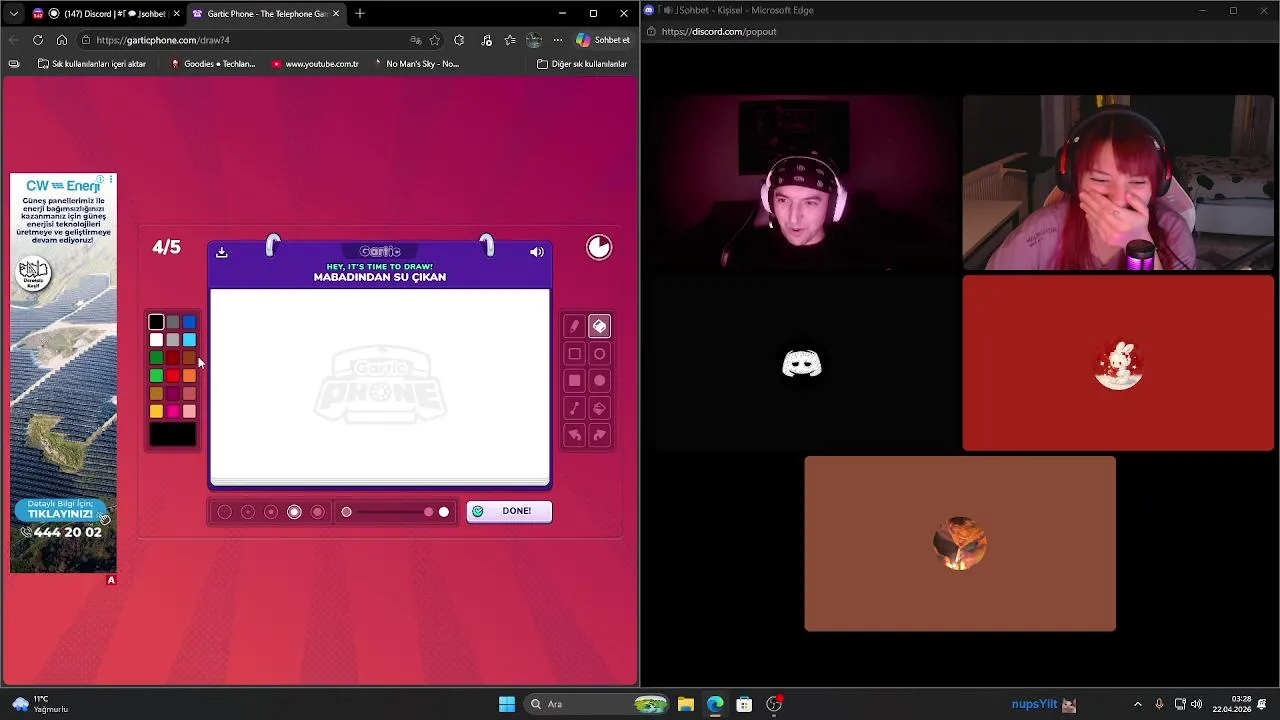The width and height of the screenshot is (1280, 720).
Task: Open the taskbar volume control
Action: [x=1196, y=704]
